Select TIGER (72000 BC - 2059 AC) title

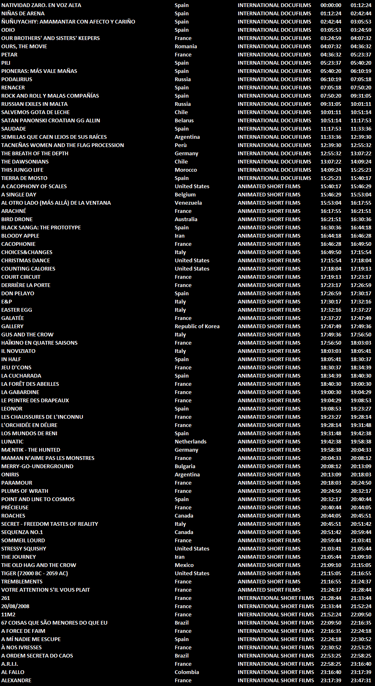(x=35, y=573)
